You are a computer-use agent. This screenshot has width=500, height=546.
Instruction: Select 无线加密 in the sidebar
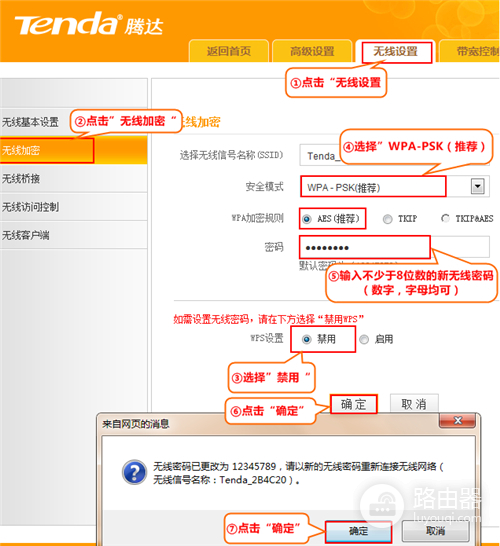point(73,150)
